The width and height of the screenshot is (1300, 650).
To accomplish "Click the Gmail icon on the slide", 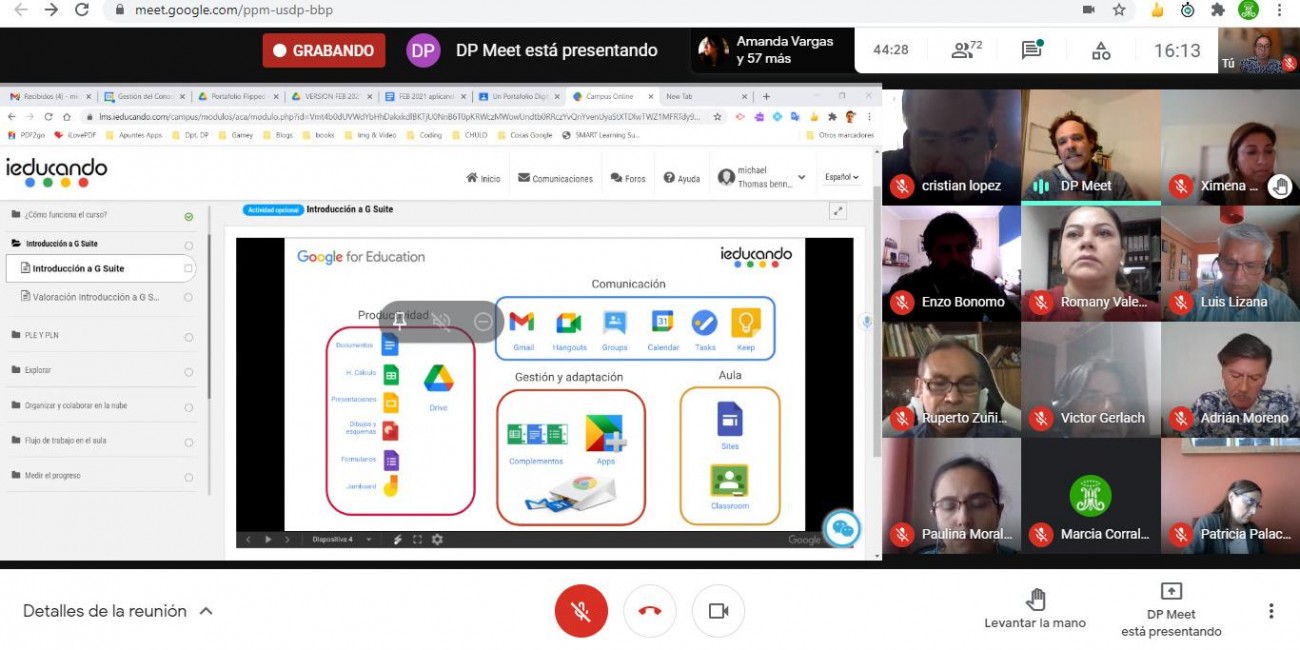I will coord(522,322).
